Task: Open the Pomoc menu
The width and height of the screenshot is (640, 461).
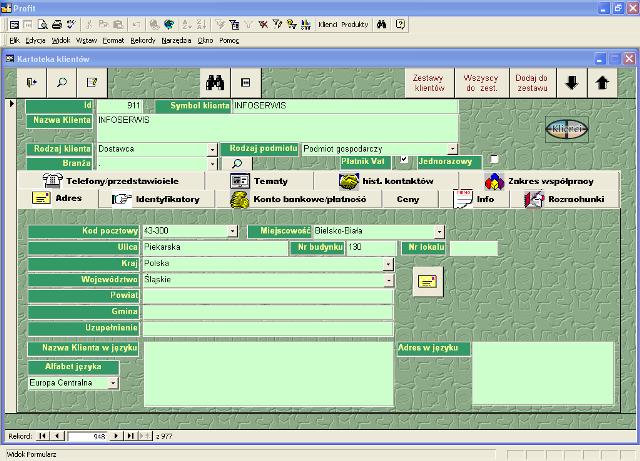Action: point(229,40)
